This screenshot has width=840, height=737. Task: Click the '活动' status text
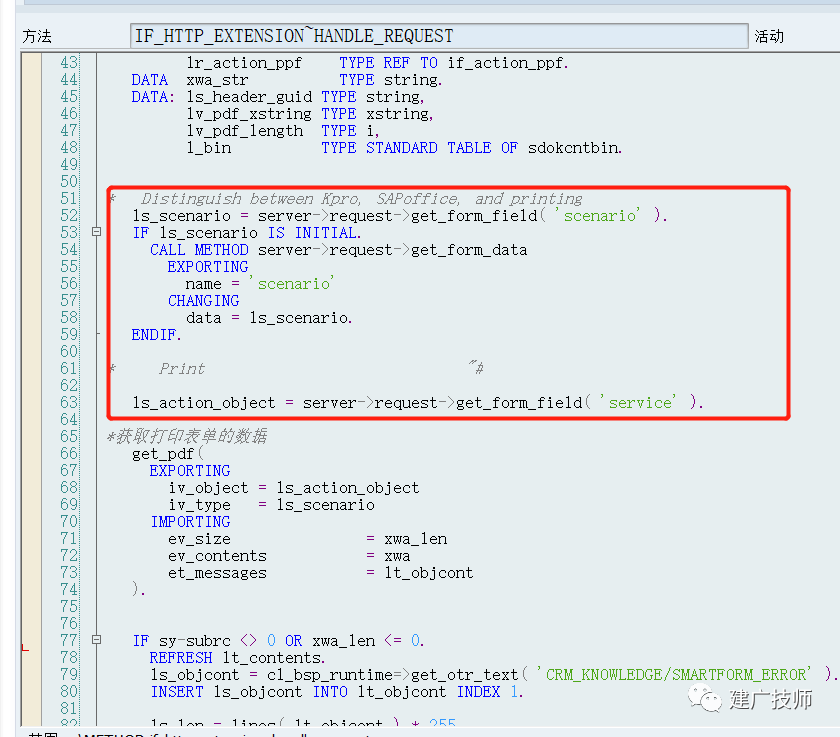(769, 36)
